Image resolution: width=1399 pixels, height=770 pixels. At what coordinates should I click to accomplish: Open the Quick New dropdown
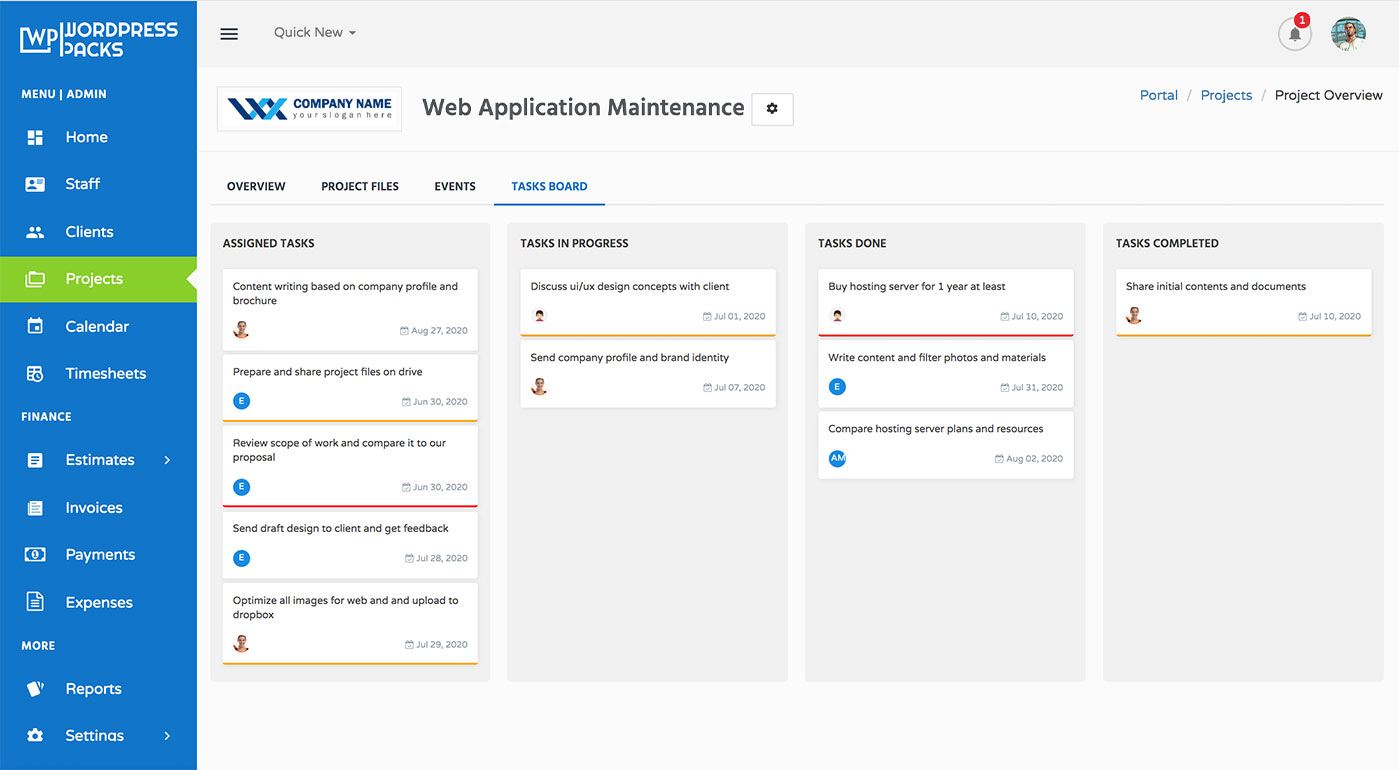pyautogui.click(x=314, y=32)
